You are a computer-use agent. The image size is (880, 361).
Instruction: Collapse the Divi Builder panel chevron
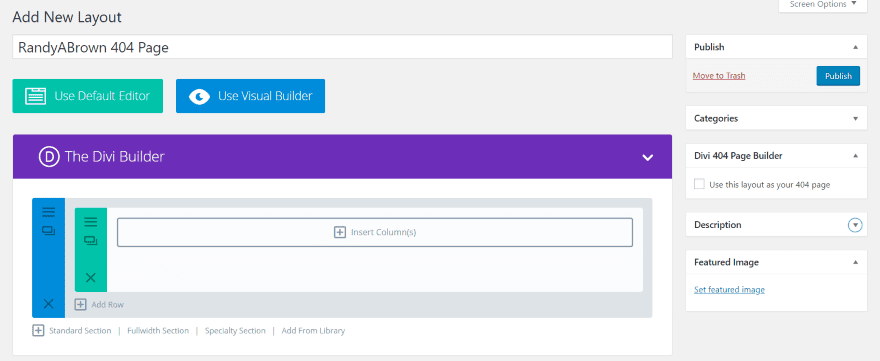coord(648,157)
